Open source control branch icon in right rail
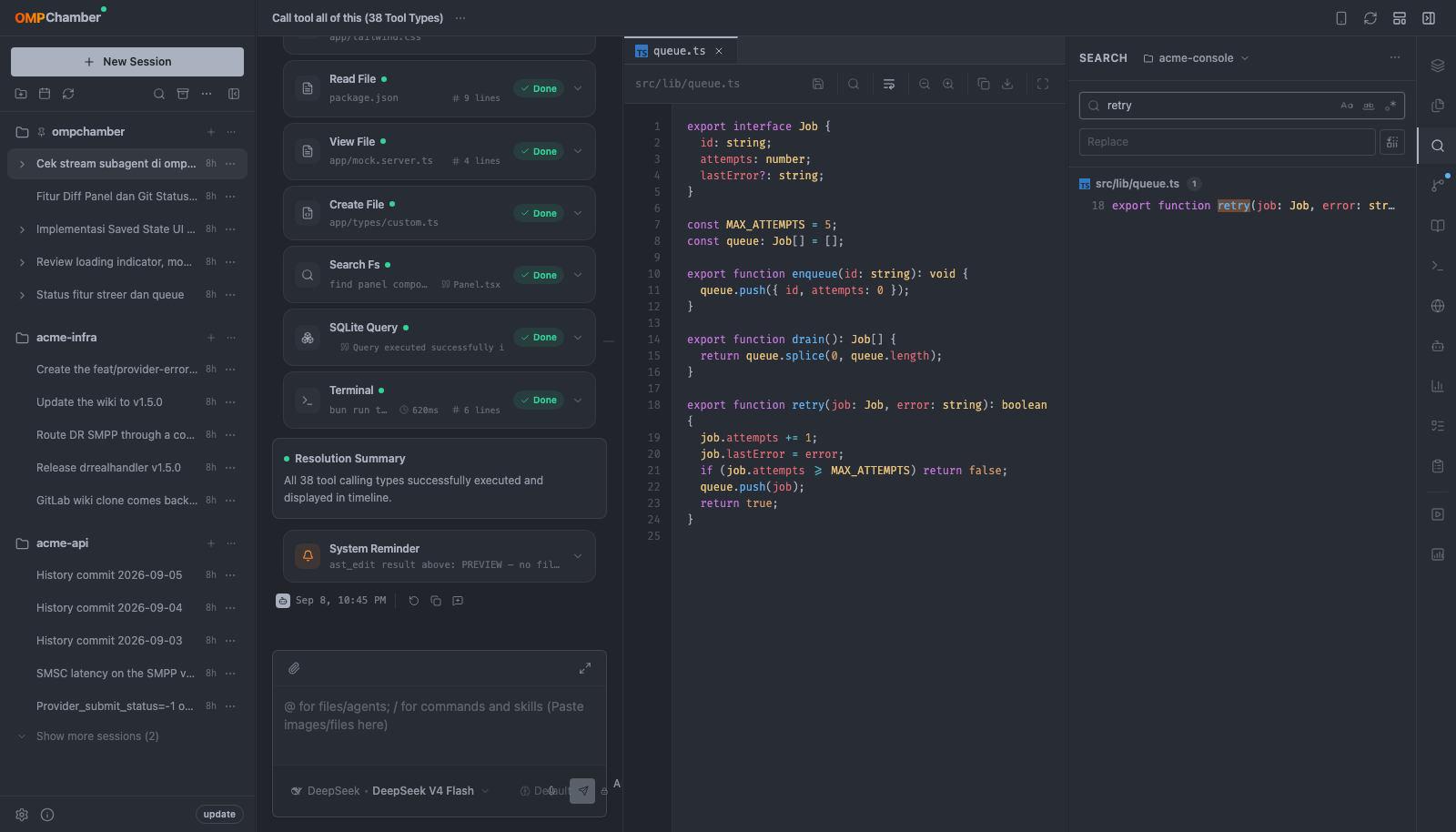Screen dimensions: 1456x832 click(1438, 186)
